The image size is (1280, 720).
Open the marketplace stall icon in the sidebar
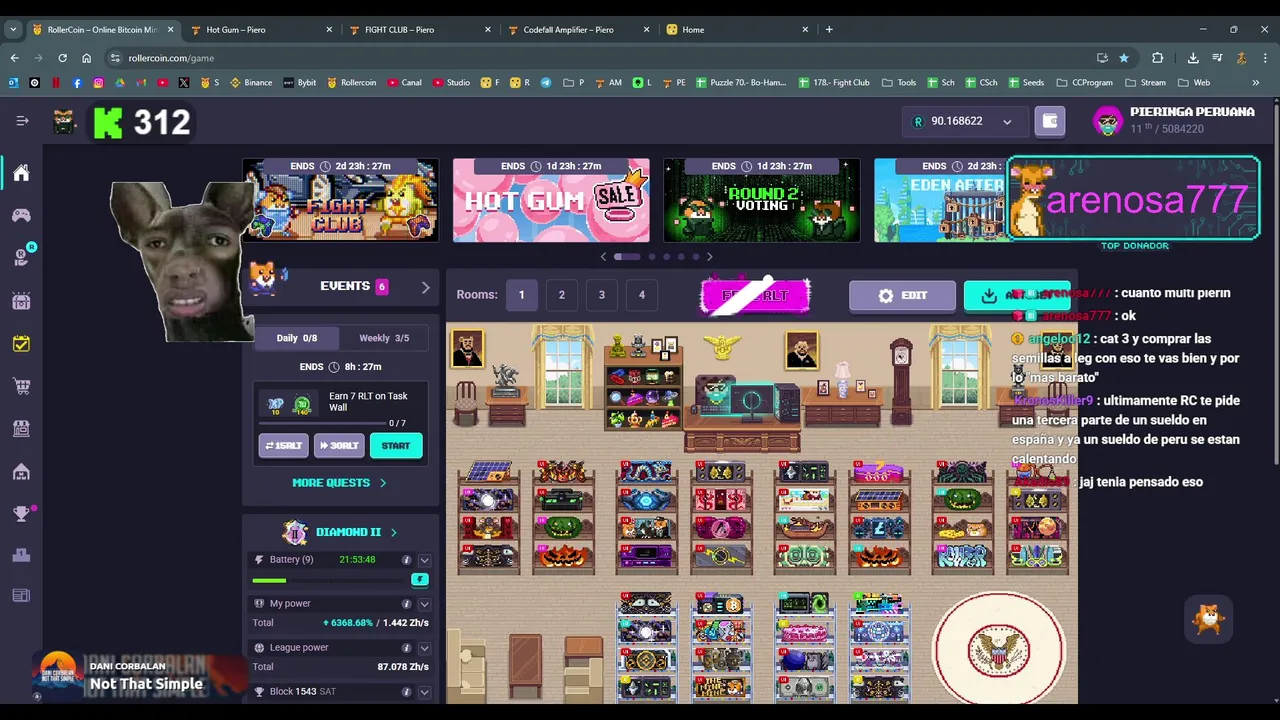point(21,428)
